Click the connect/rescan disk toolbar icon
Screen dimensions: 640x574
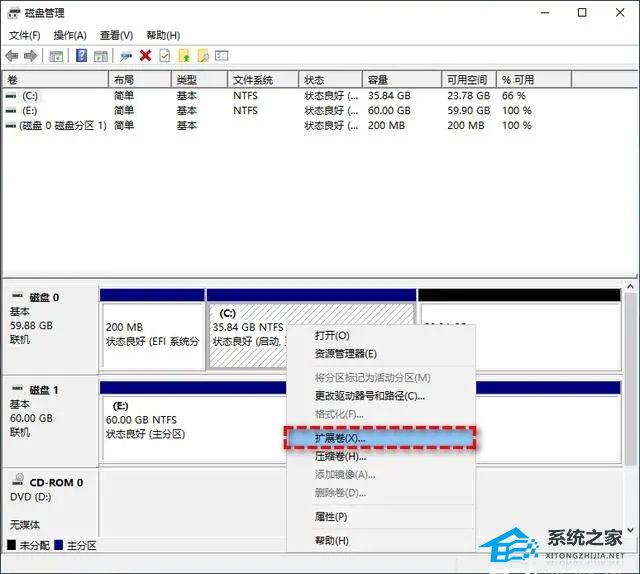click(126, 56)
